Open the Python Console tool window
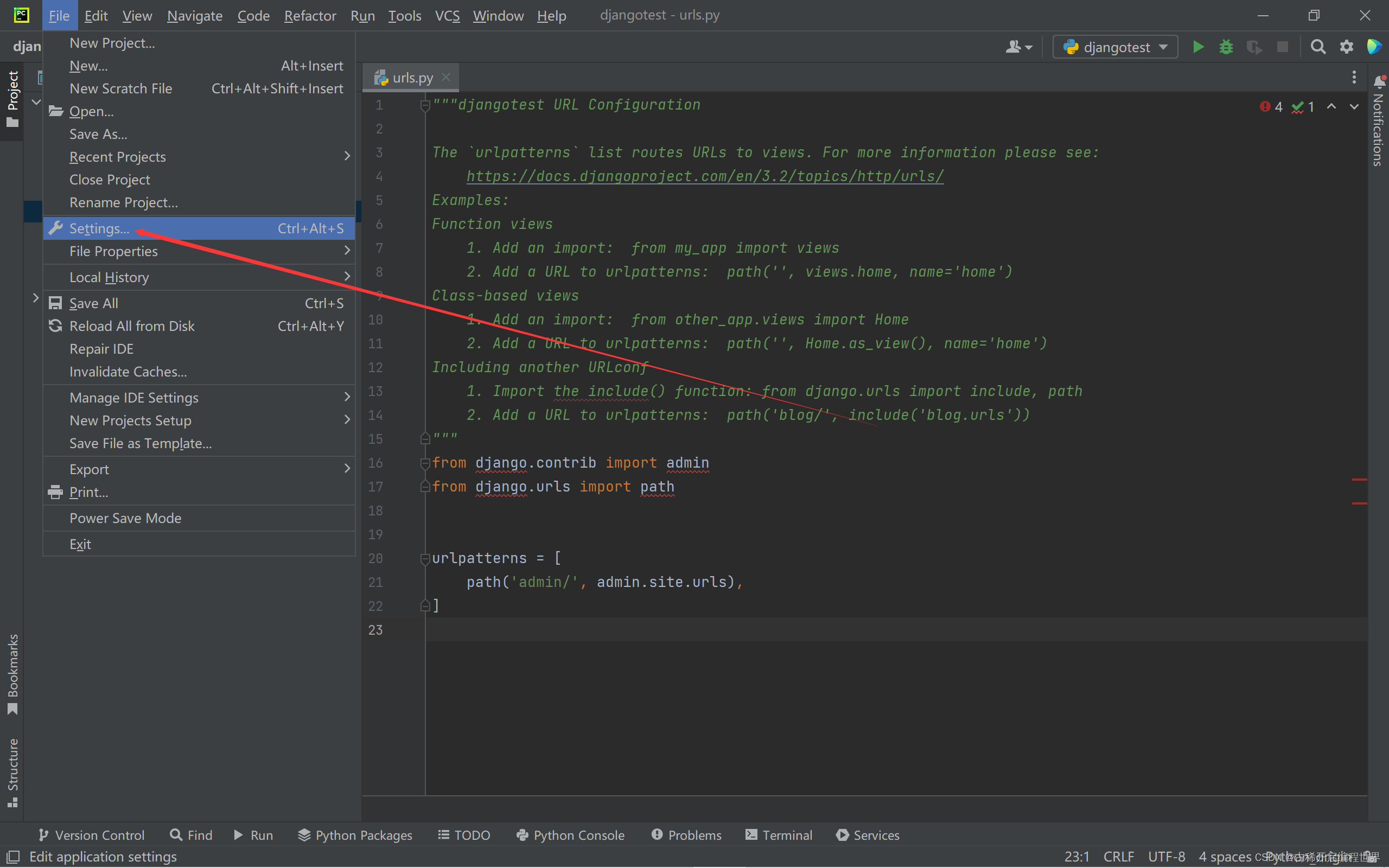Screen dimensions: 1389x868 (571, 835)
